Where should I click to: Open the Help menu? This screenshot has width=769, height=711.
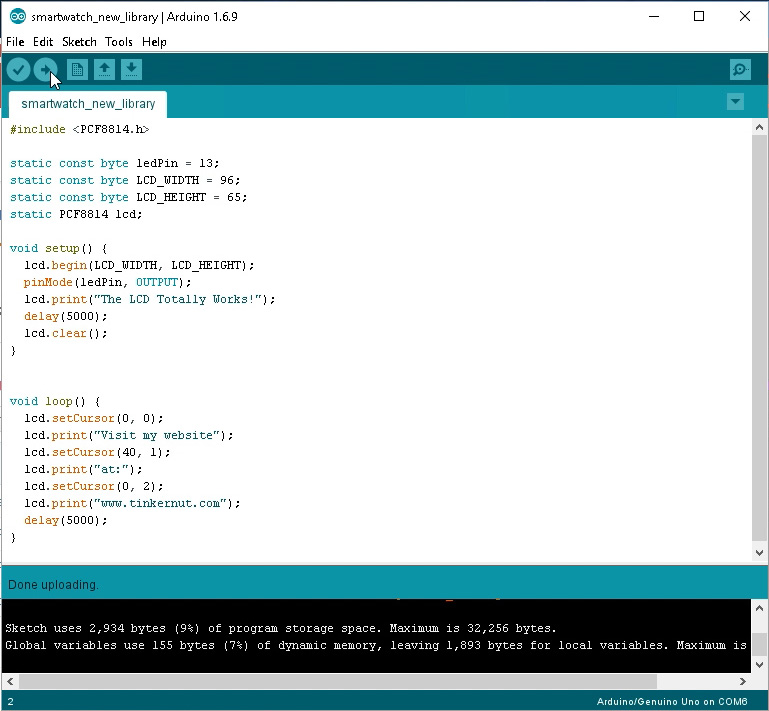154,42
